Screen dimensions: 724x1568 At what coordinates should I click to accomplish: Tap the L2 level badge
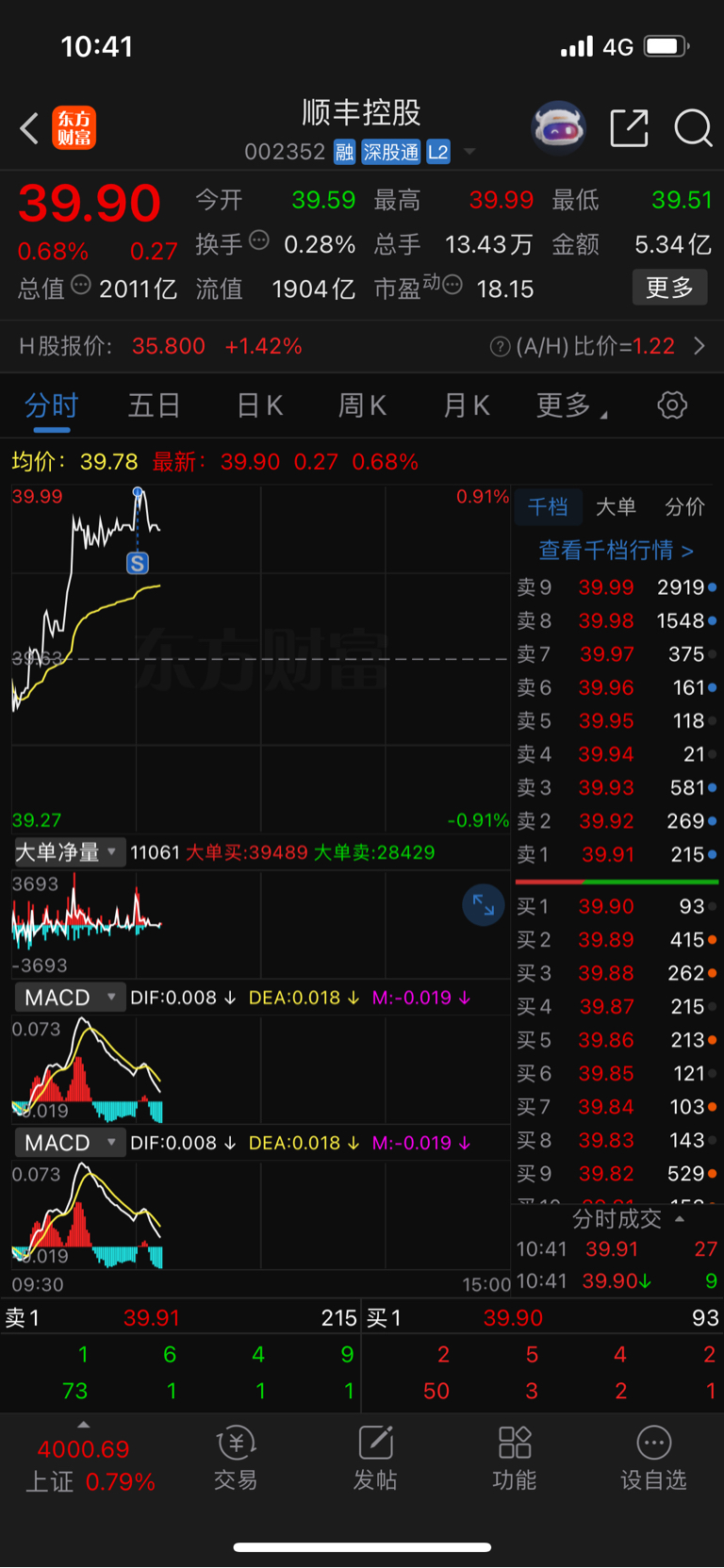[438, 152]
